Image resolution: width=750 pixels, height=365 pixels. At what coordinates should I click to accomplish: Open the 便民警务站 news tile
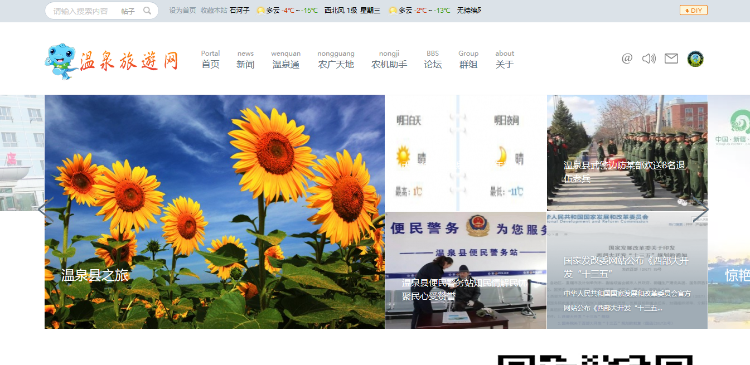466,270
